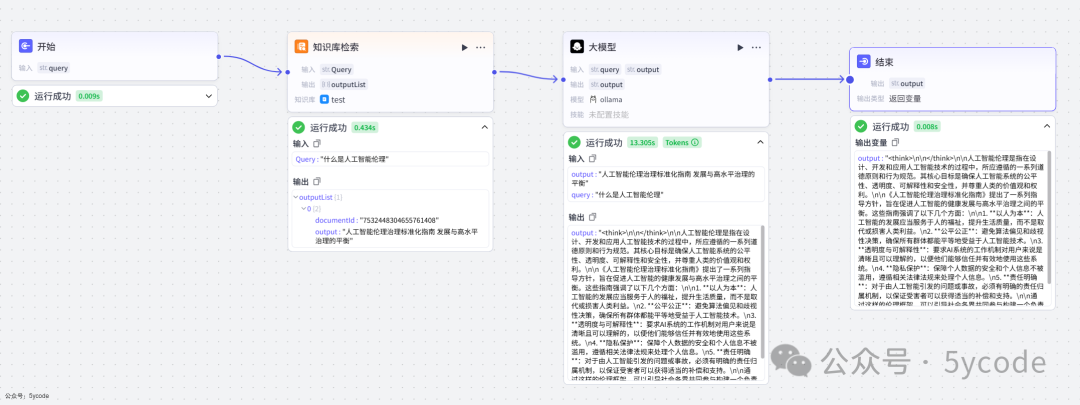Click the documentId value 7532448304655761408

coord(399,220)
